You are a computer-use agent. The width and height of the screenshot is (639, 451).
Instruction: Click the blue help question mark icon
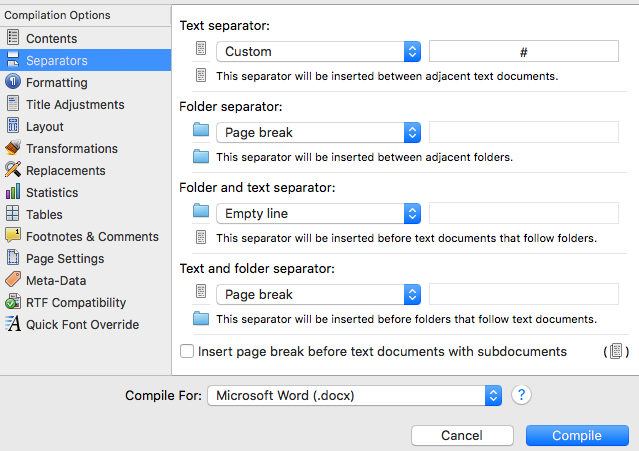tap(520, 395)
